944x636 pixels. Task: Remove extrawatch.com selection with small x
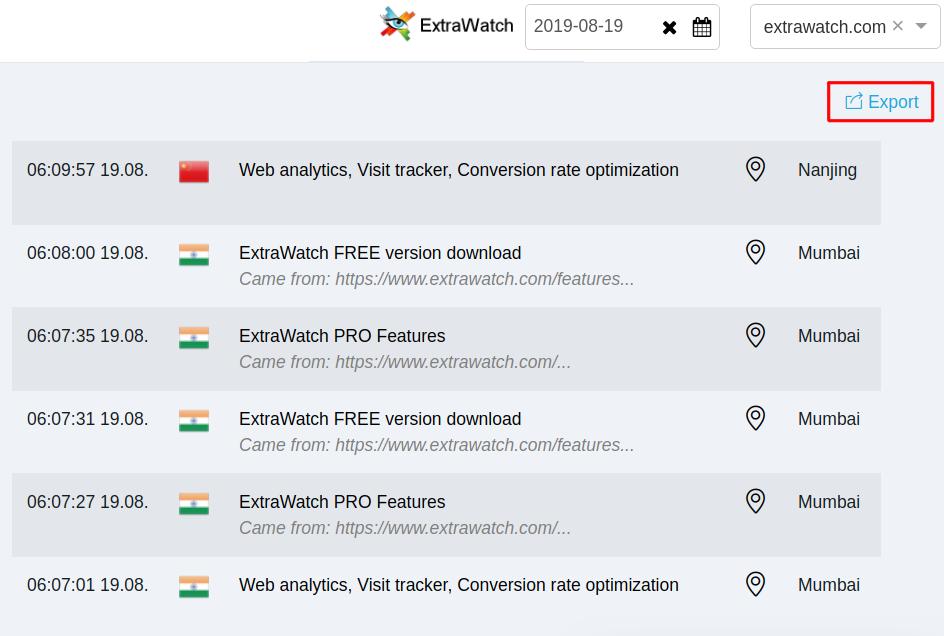(x=898, y=25)
